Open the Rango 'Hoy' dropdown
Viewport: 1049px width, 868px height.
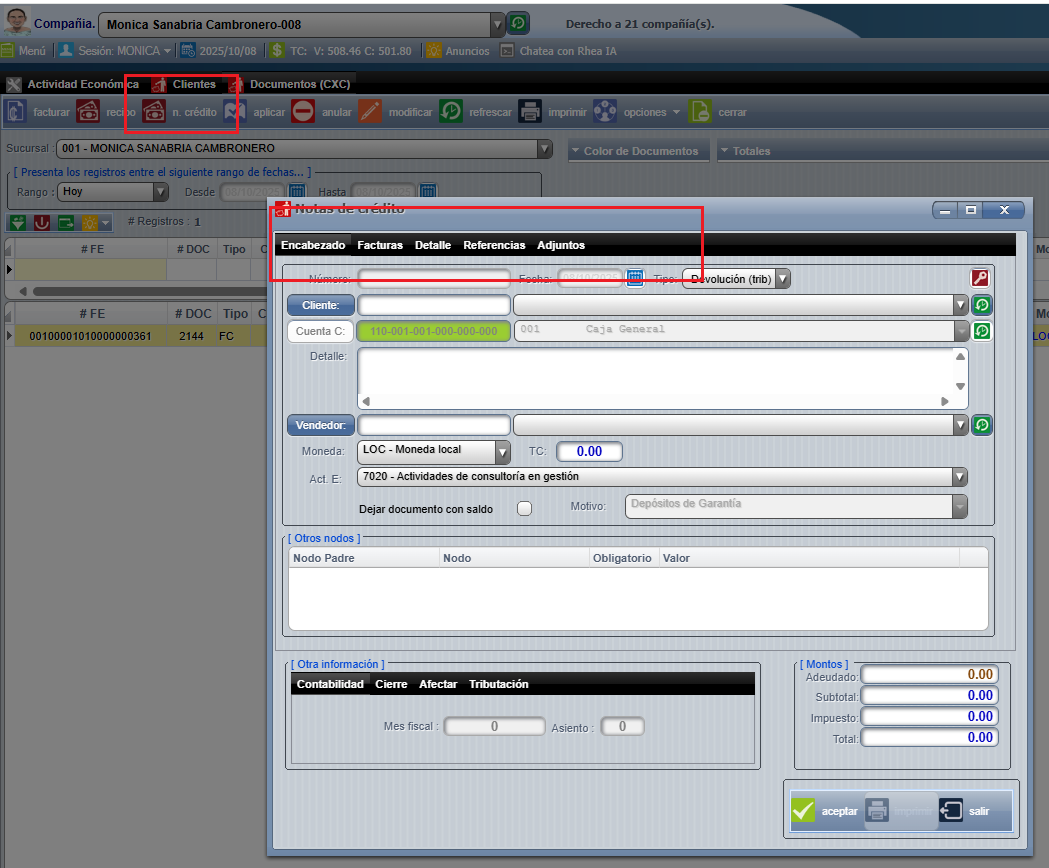[x=160, y=191]
